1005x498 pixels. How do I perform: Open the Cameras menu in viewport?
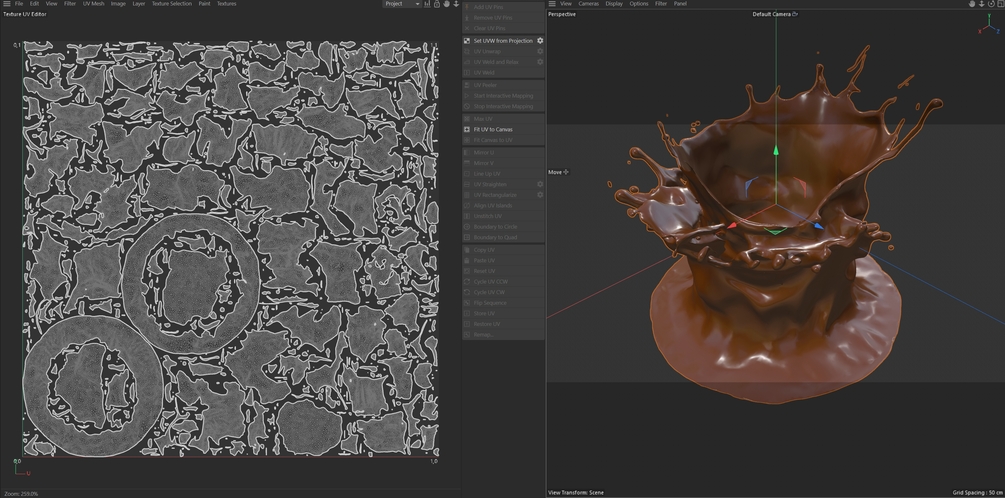[588, 4]
